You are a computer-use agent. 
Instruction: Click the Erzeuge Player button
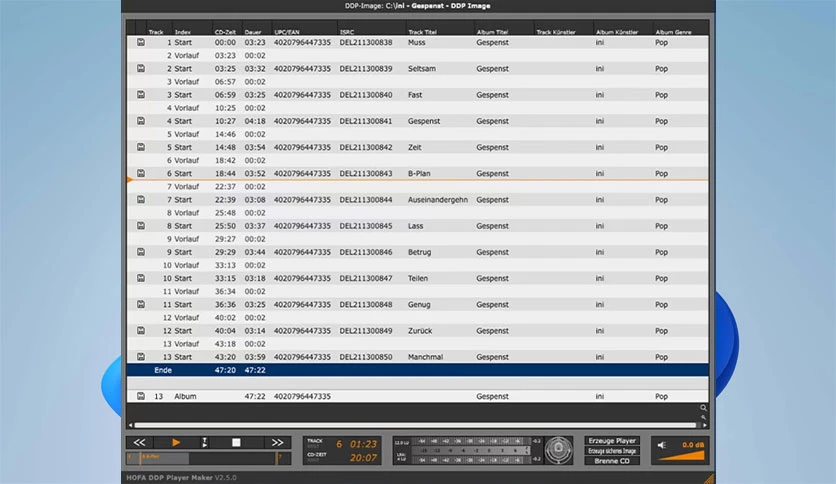coord(612,441)
